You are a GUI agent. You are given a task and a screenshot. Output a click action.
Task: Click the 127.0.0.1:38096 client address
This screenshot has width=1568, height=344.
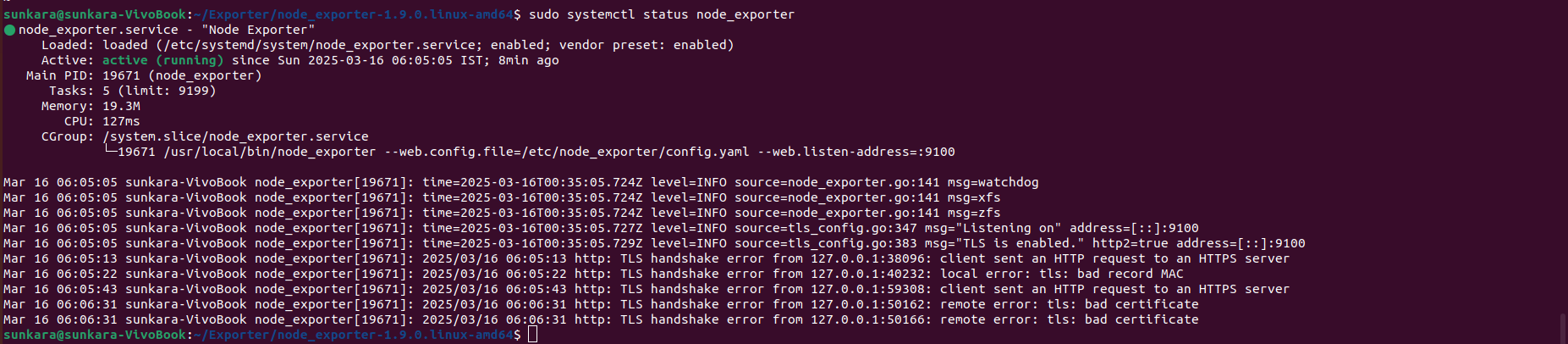tap(867, 258)
